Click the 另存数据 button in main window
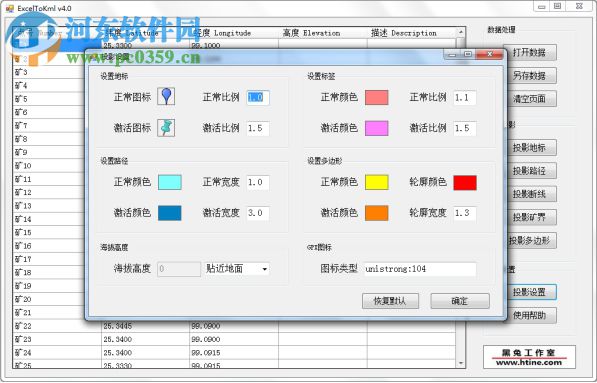 pos(529,76)
